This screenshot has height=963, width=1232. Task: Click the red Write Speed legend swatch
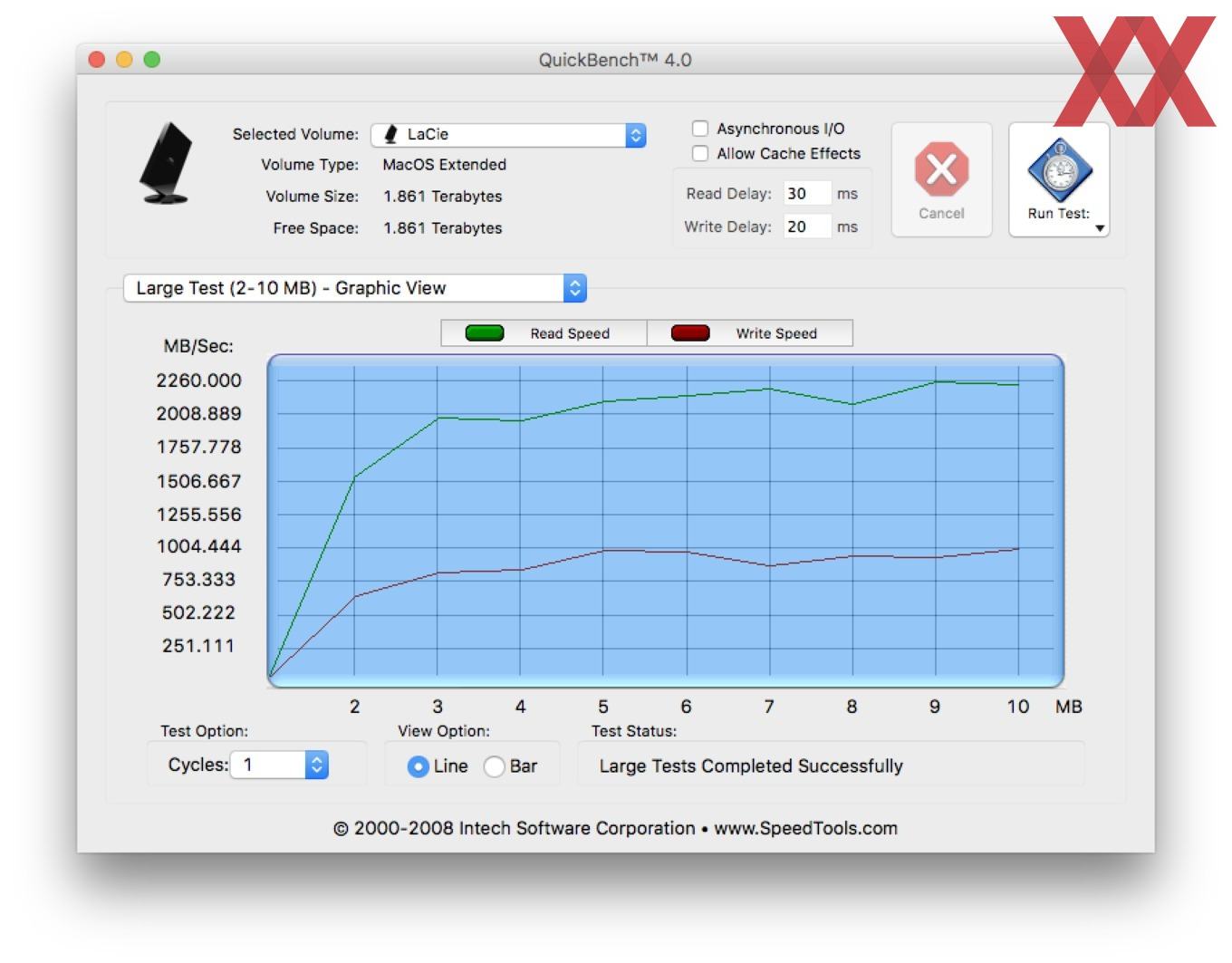[x=690, y=332]
